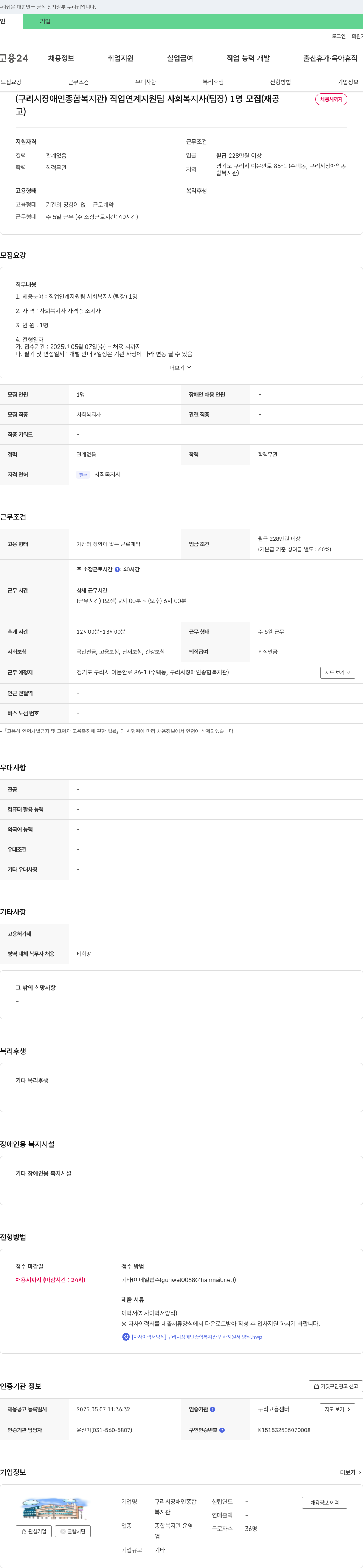Image resolution: width=363 pixels, height=1568 pixels.
Task: Open 채용정보 이력 button
Action: [325, 1503]
